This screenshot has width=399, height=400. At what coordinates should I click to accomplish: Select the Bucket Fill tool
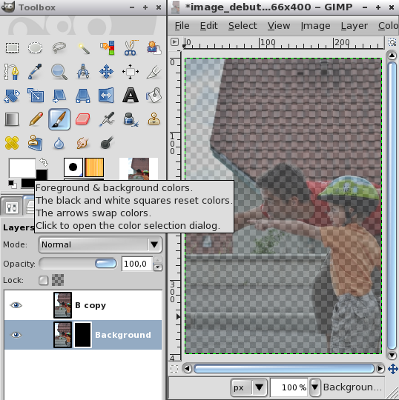[x=154, y=96]
